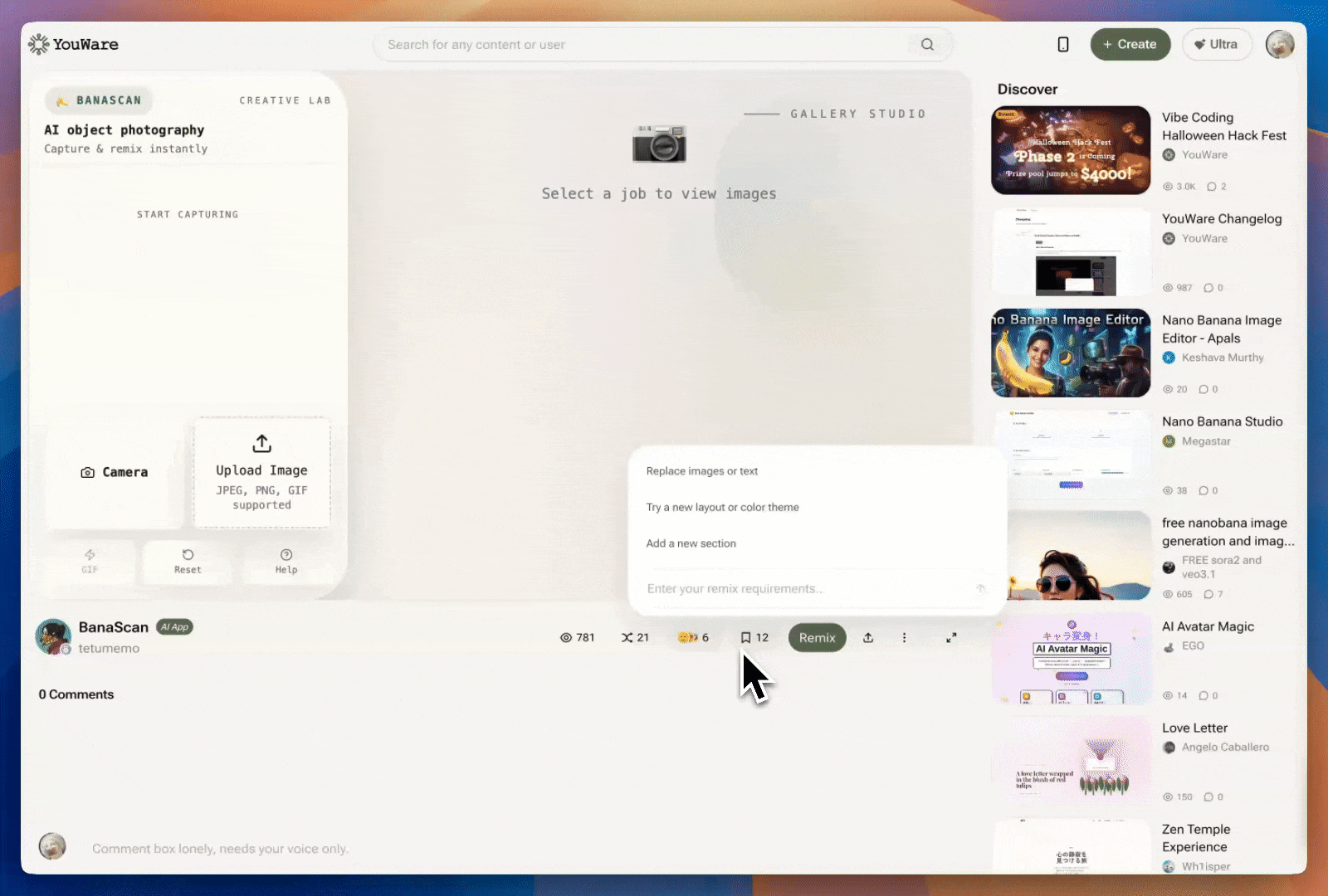Open AI Avatar Magic title link
The image size is (1328, 896).
point(1208,626)
